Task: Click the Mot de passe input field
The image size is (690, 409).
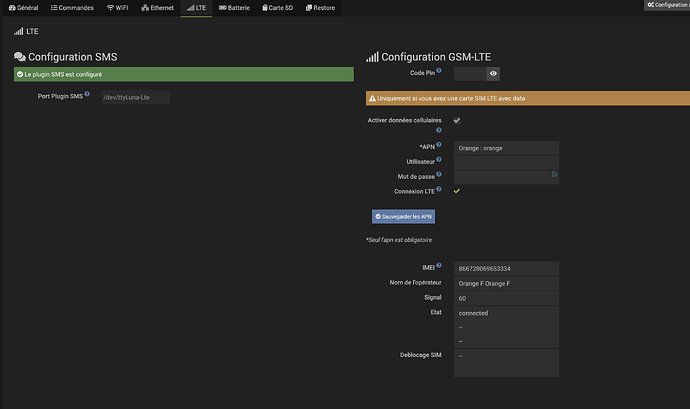Action: 506,177
